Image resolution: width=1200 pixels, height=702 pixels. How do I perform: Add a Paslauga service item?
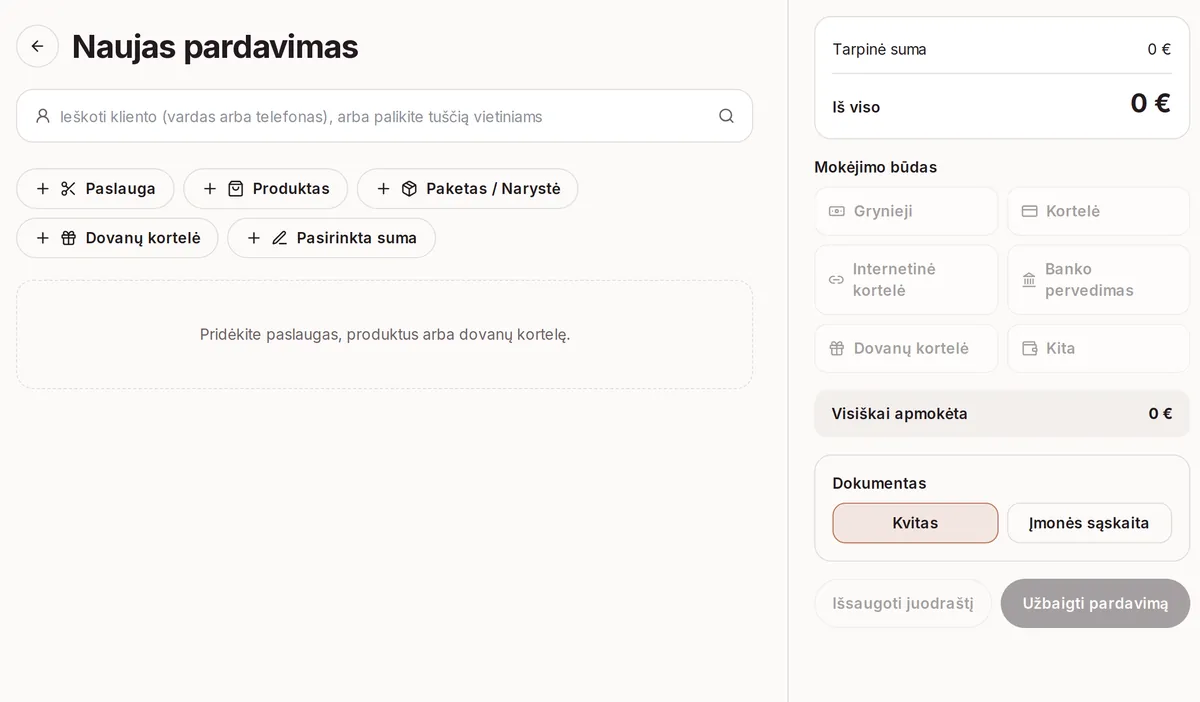(x=95, y=189)
